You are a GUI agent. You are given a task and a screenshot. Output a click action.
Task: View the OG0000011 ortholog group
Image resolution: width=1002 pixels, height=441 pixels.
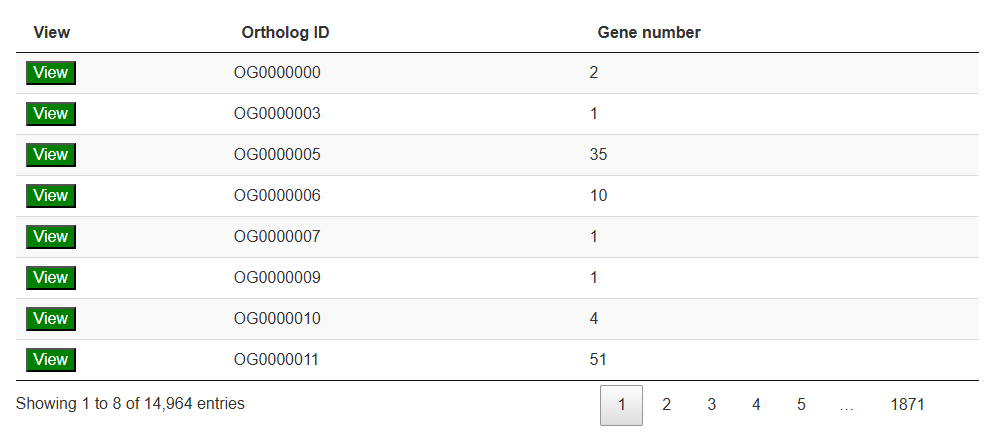point(51,360)
